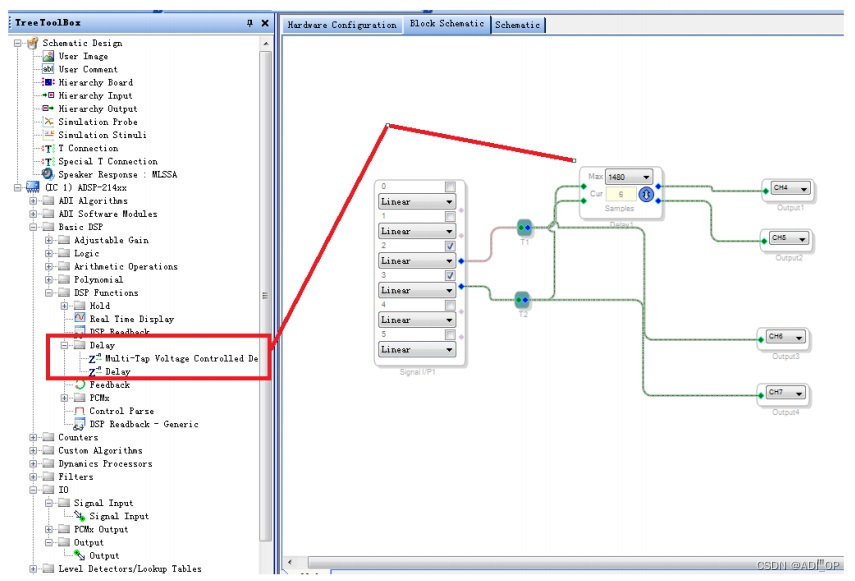The width and height of the screenshot is (855, 581).
Task: Uncheck input channel 3 checkbox
Action: coord(450,276)
